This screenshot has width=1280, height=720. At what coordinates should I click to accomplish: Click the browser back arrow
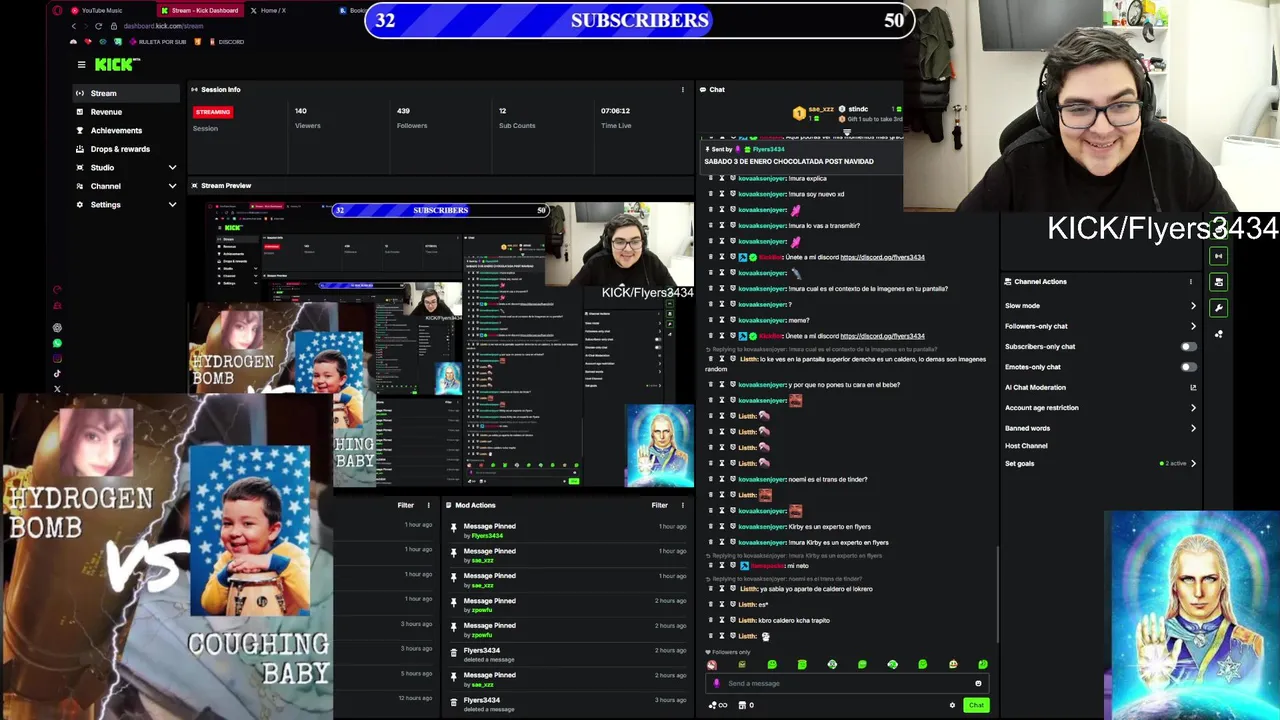point(72,26)
